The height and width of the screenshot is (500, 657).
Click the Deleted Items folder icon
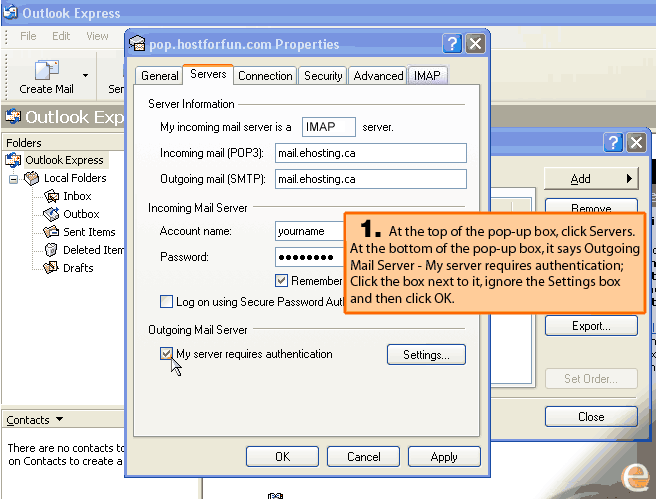click(51, 250)
